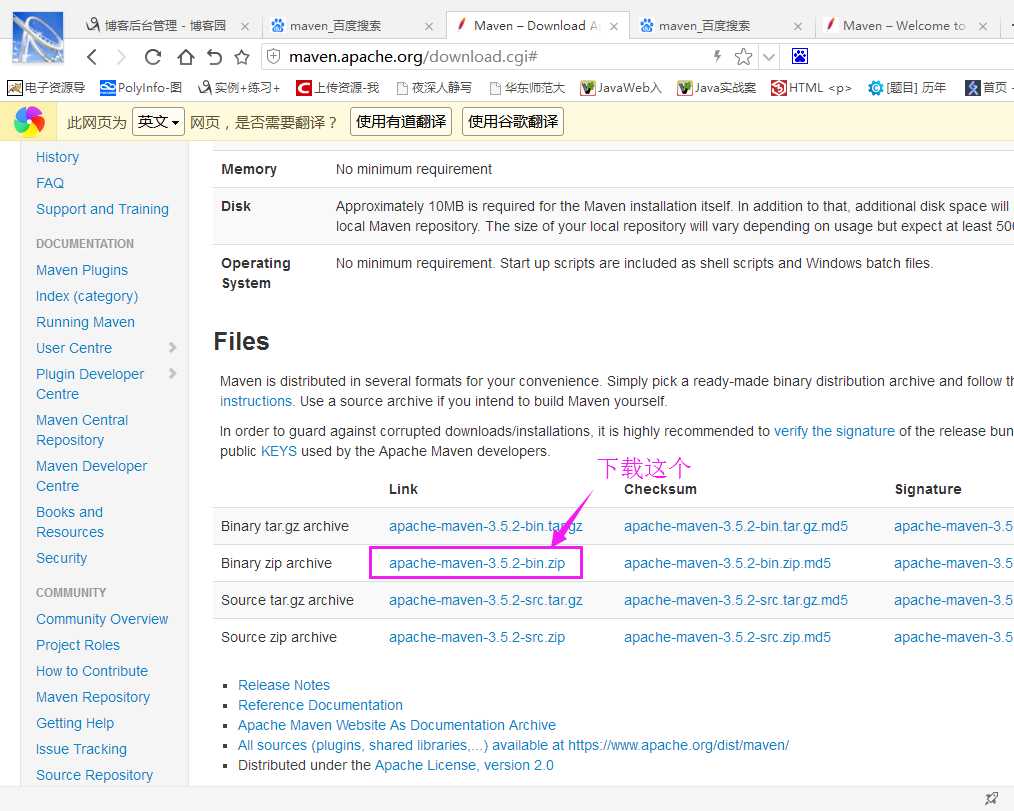Open [题目] 历年 bookmark

point(907,88)
